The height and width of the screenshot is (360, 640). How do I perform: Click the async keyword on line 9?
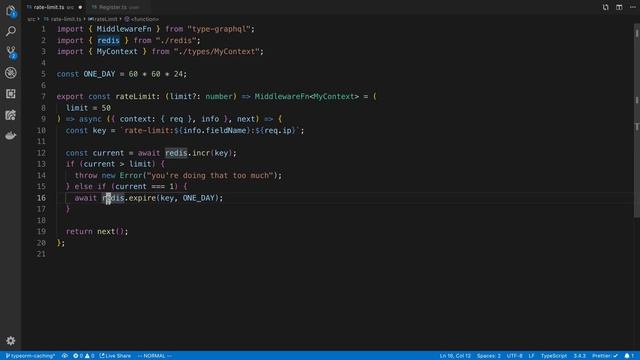click(90, 119)
